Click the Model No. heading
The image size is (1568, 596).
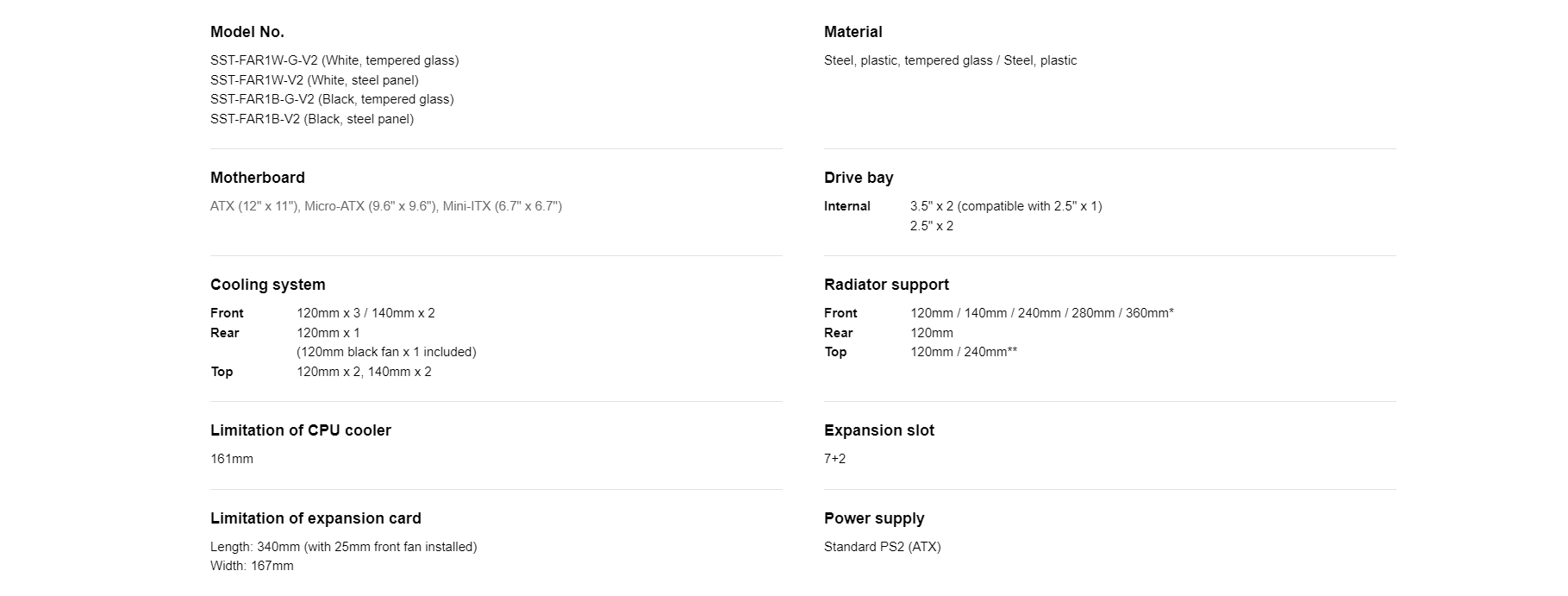pos(247,32)
